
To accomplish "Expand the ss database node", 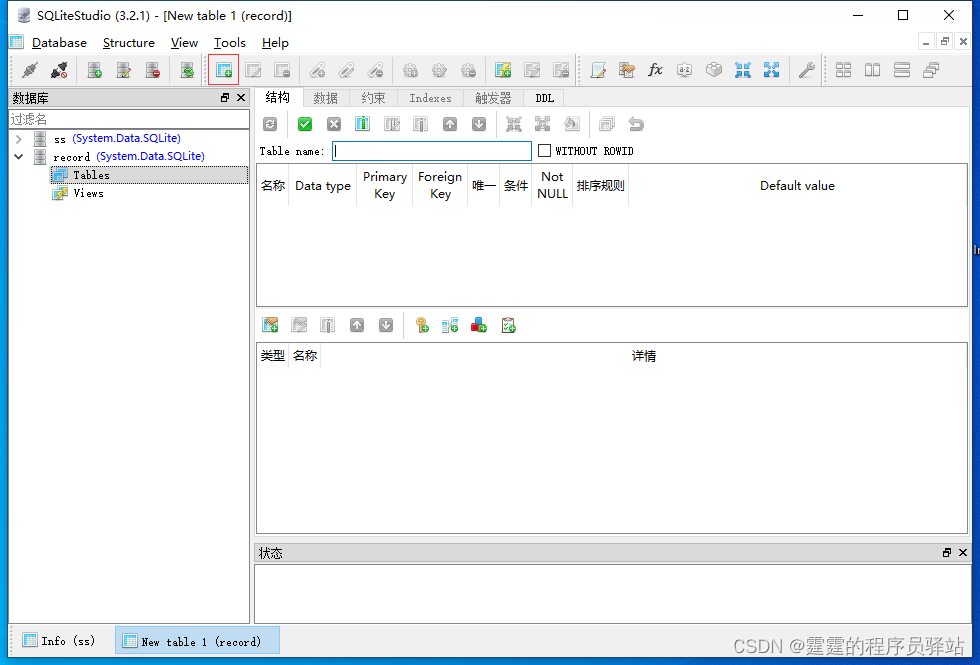I will 19,139.
